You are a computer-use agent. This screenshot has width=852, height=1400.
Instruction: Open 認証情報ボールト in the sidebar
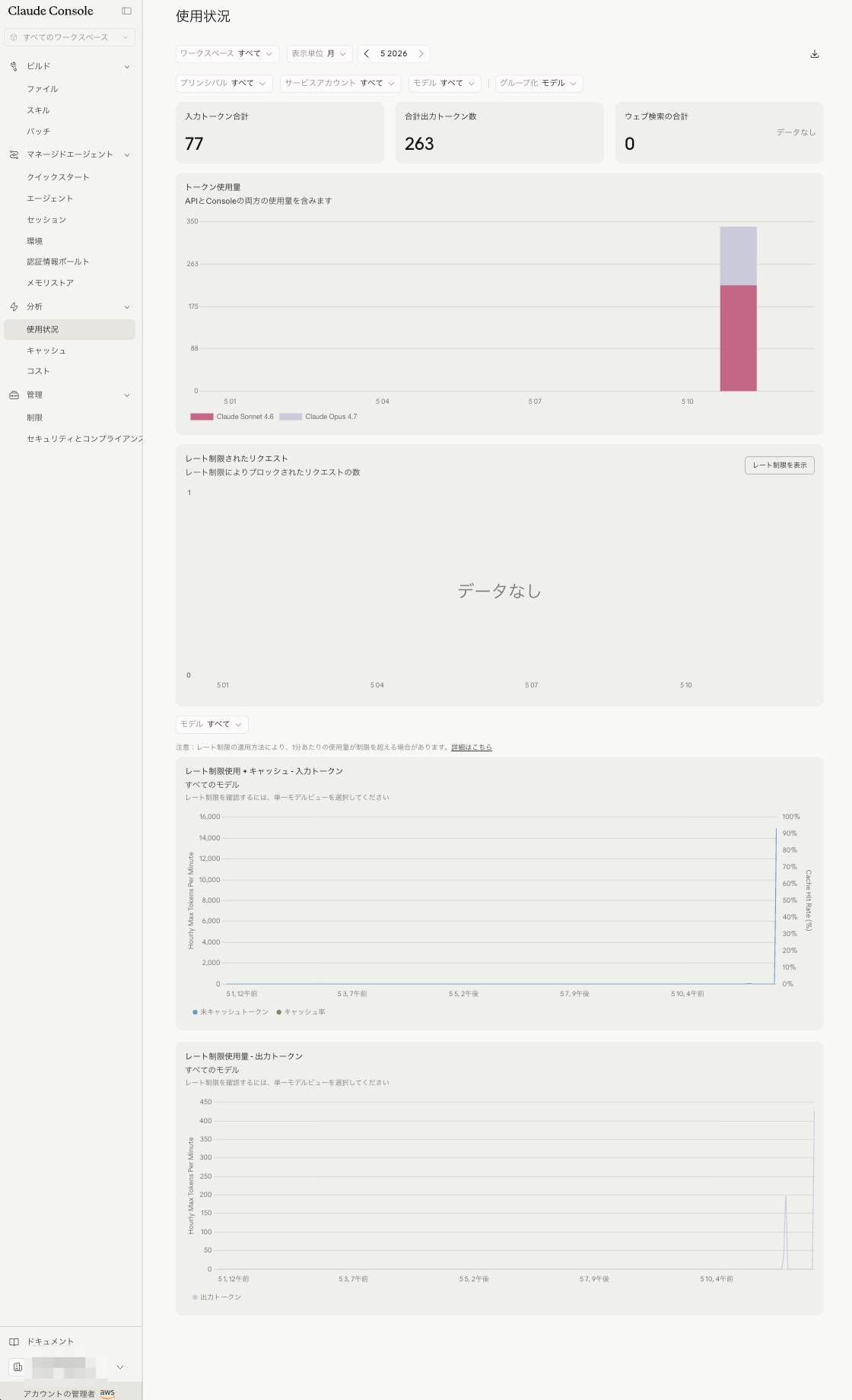(58, 262)
